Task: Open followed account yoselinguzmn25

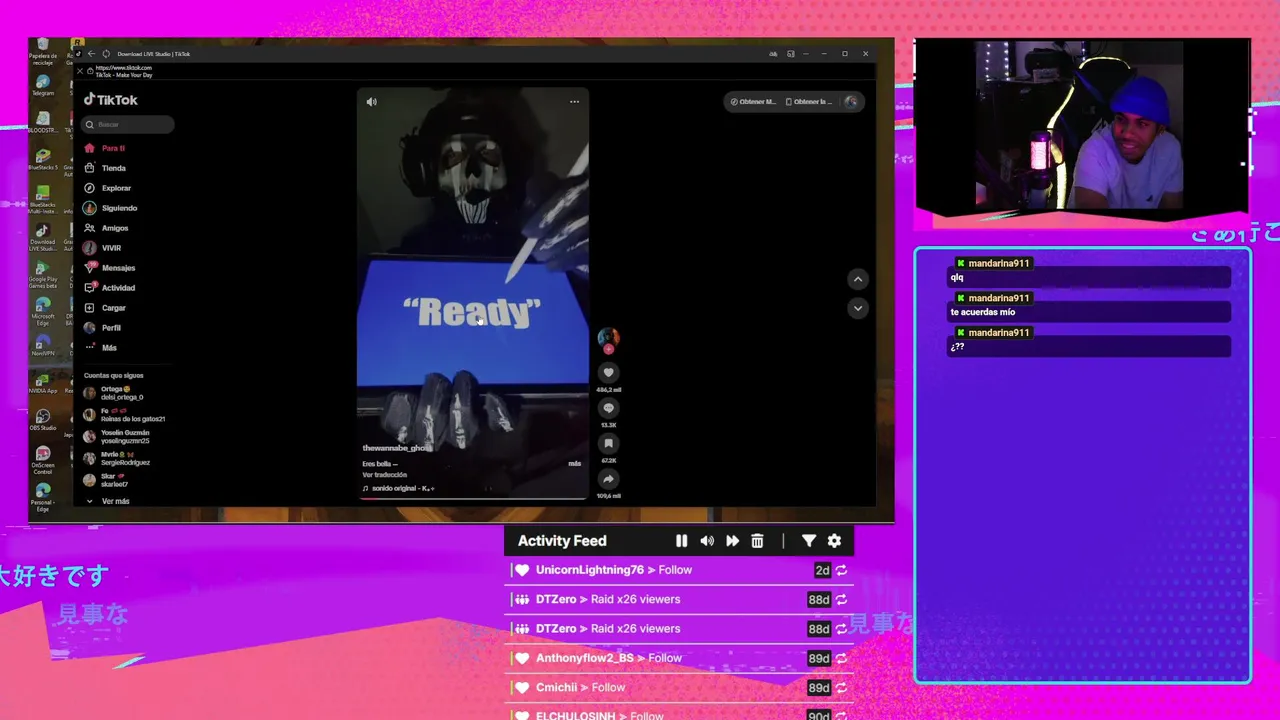Action: point(117,437)
